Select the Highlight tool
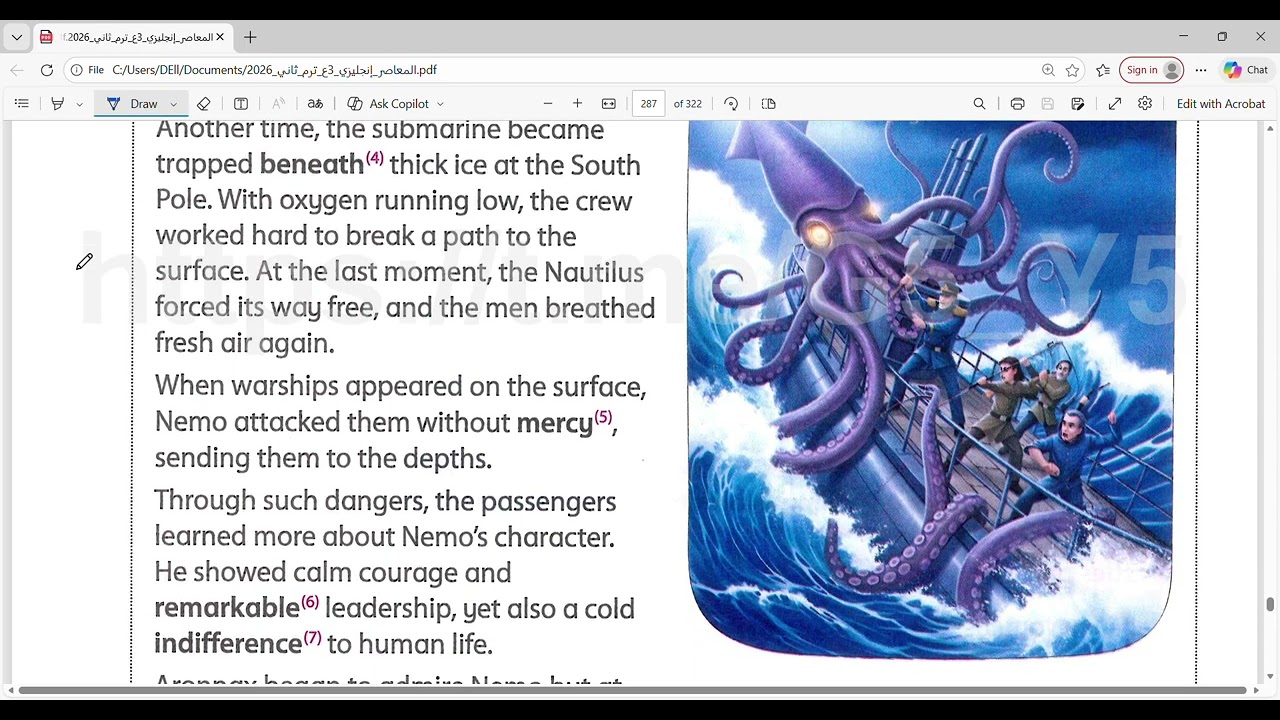The height and width of the screenshot is (720, 1280). point(58,104)
